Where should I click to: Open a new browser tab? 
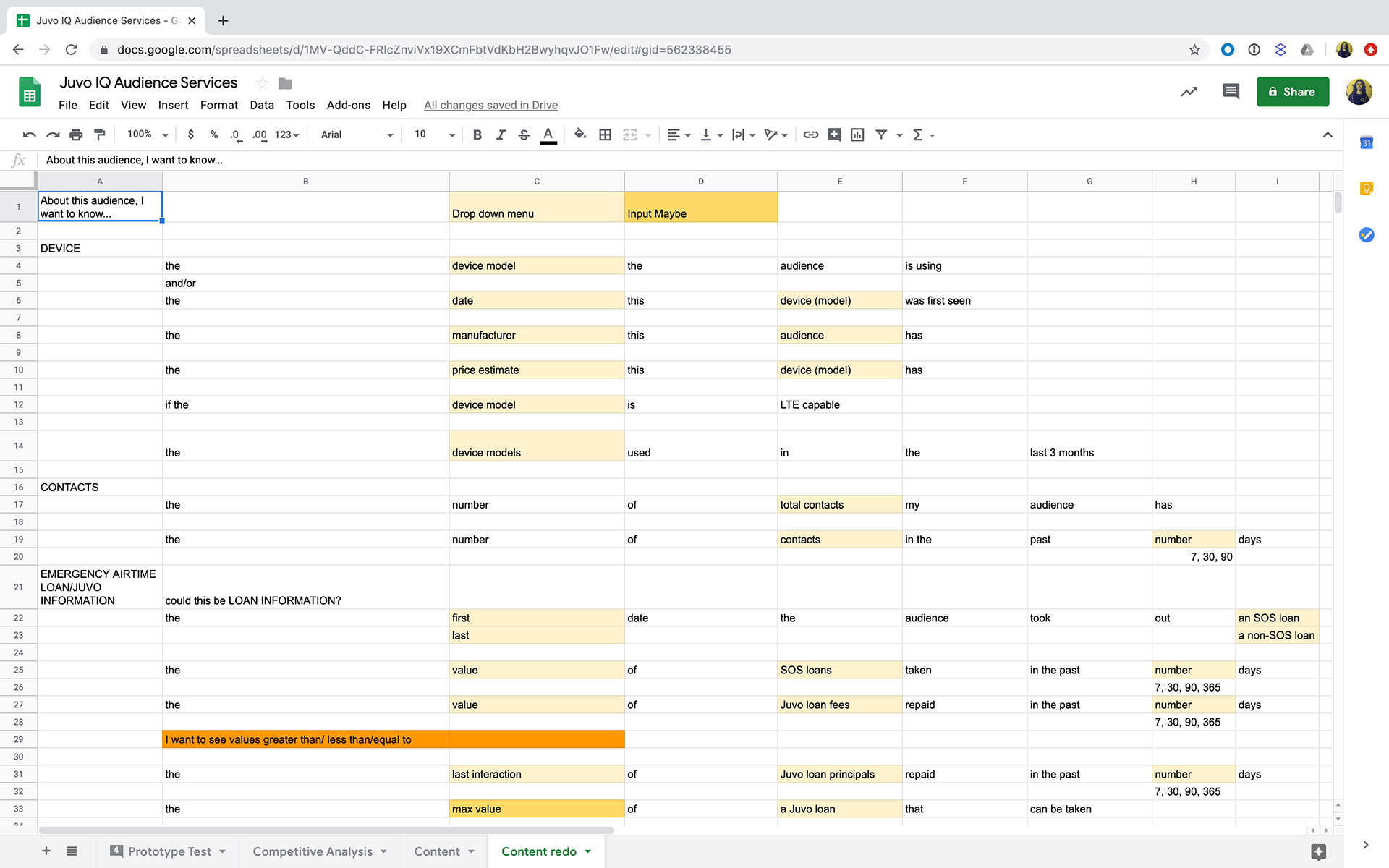(x=223, y=20)
